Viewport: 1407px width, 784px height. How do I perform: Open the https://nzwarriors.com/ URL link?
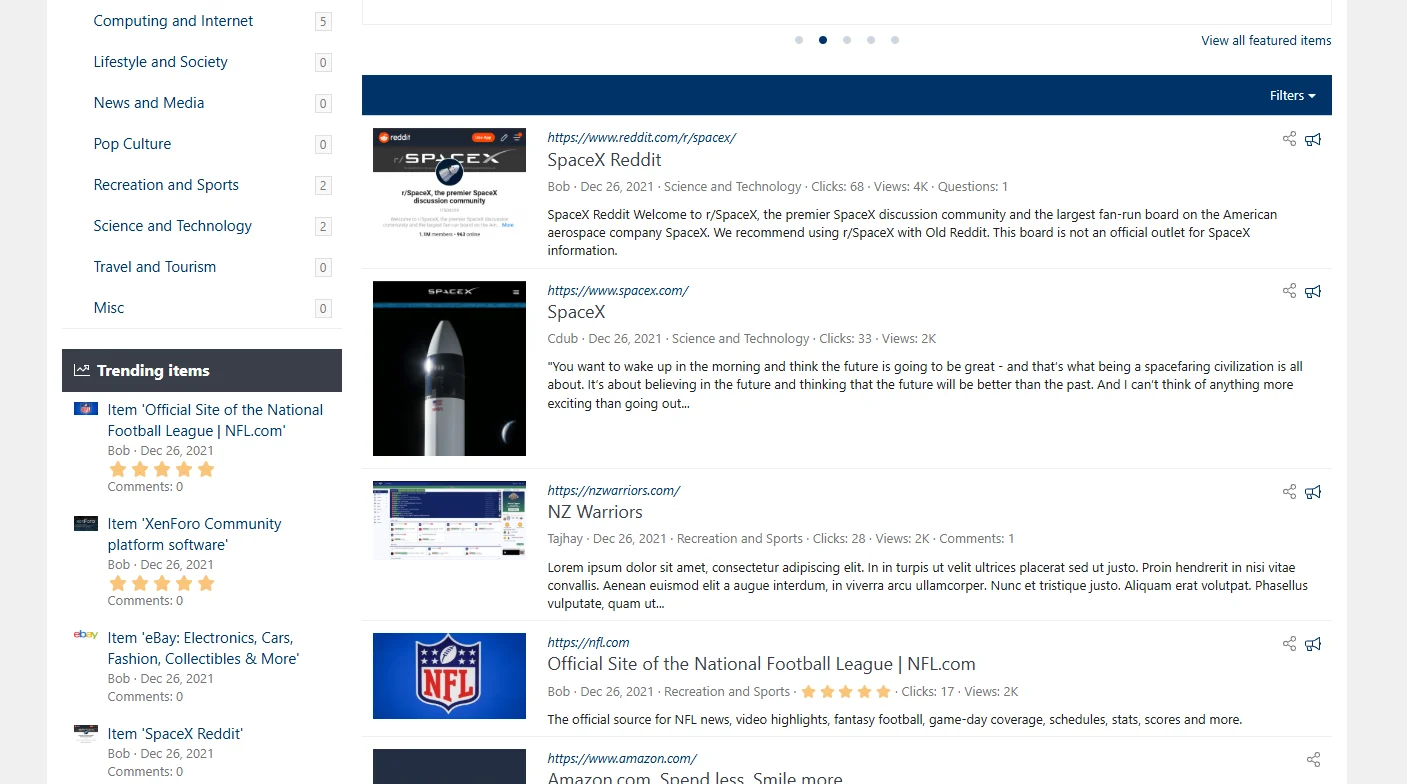(613, 490)
